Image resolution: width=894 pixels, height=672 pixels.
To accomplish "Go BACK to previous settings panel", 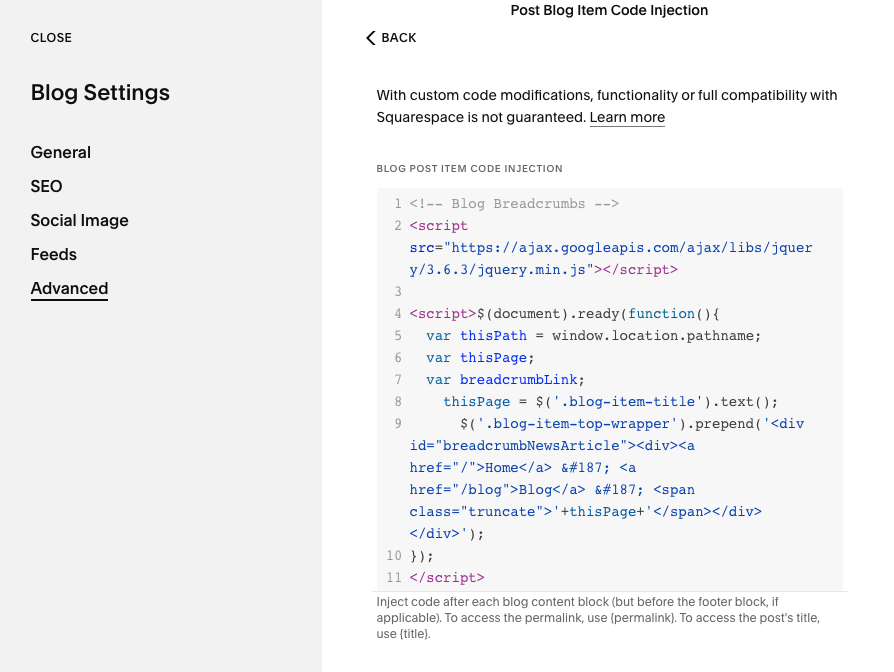I will (x=391, y=38).
